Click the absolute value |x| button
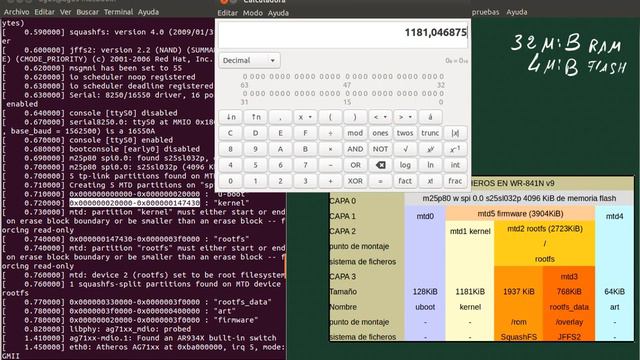This screenshot has height=360, width=640. (455, 133)
